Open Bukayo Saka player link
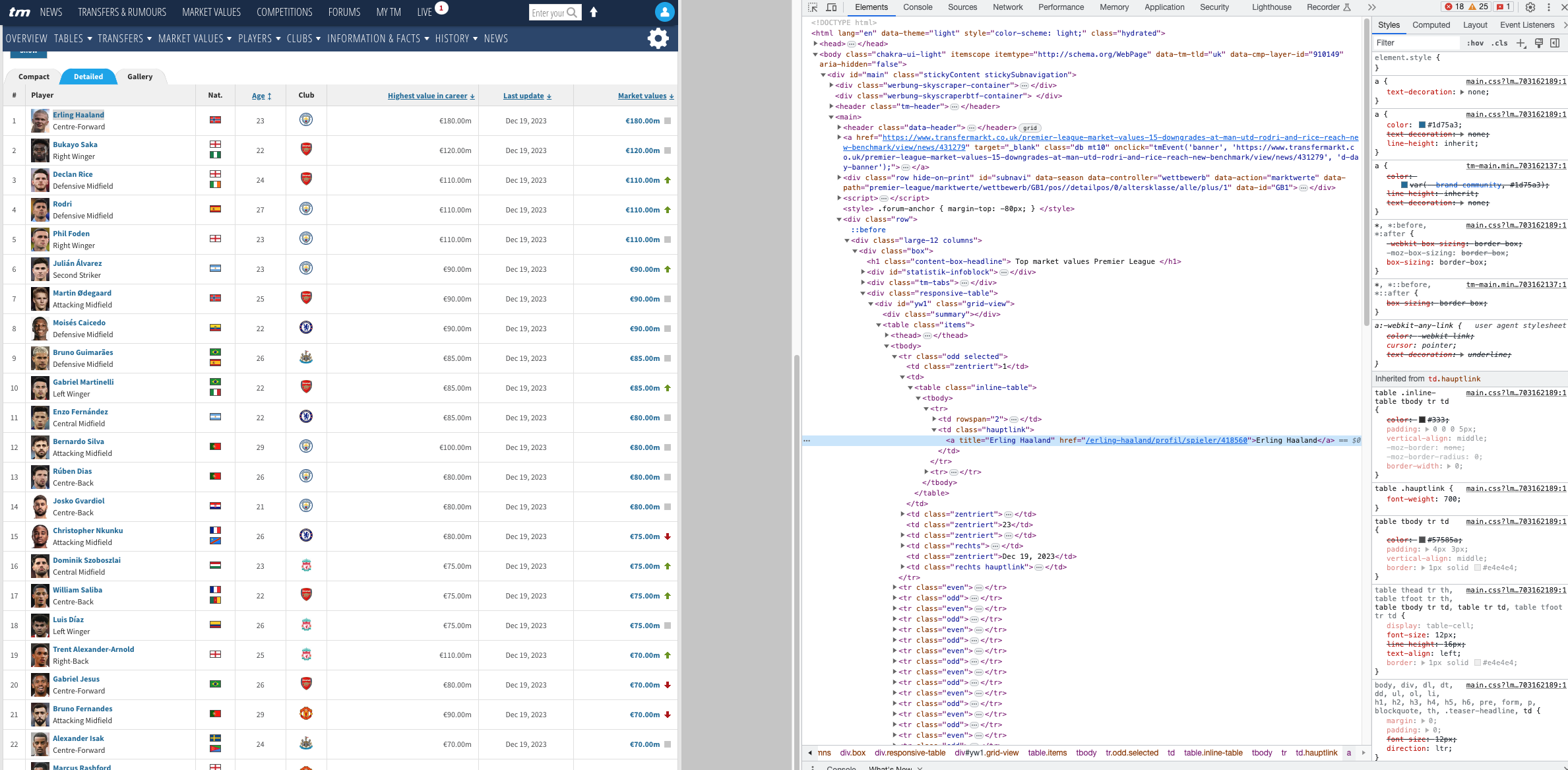Screen dimensions: 1568x770 pos(75,144)
